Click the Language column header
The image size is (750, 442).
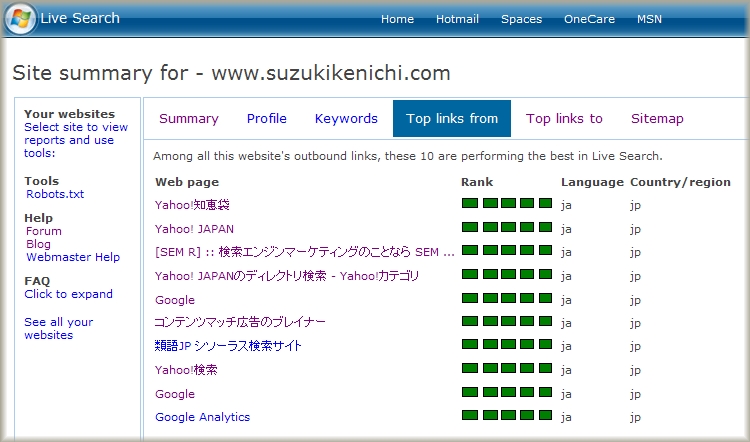pyautogui.click(x=592, y=182)
